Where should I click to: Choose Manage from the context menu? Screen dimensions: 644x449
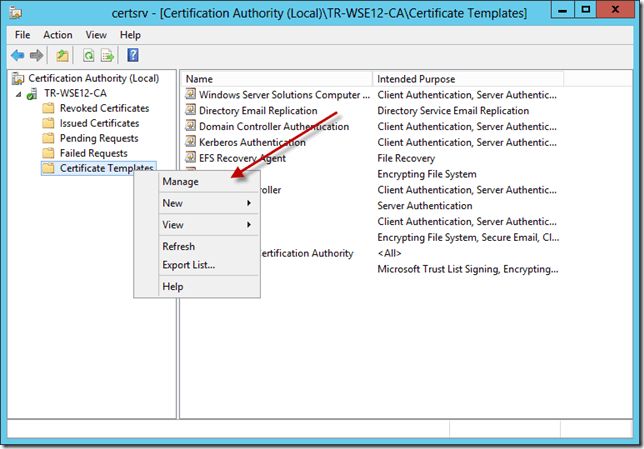[x=181, y=182]
